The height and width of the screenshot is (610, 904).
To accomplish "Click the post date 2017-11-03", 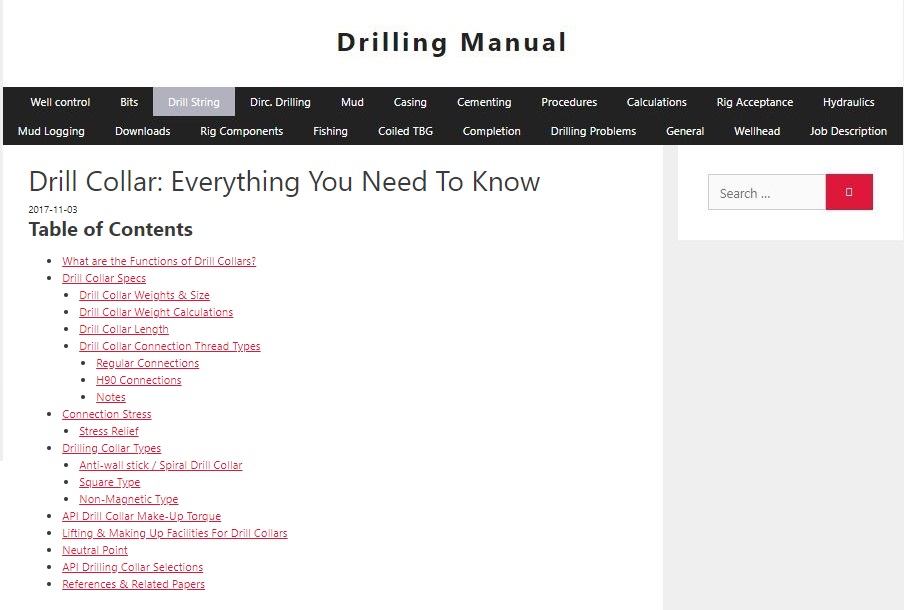I will click(x=53, y=209).
